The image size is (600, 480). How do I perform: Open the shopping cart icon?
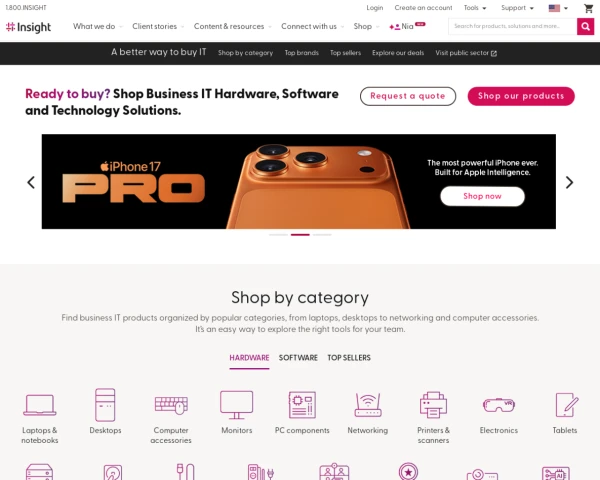pyautogui.click(x=589, y=8)
